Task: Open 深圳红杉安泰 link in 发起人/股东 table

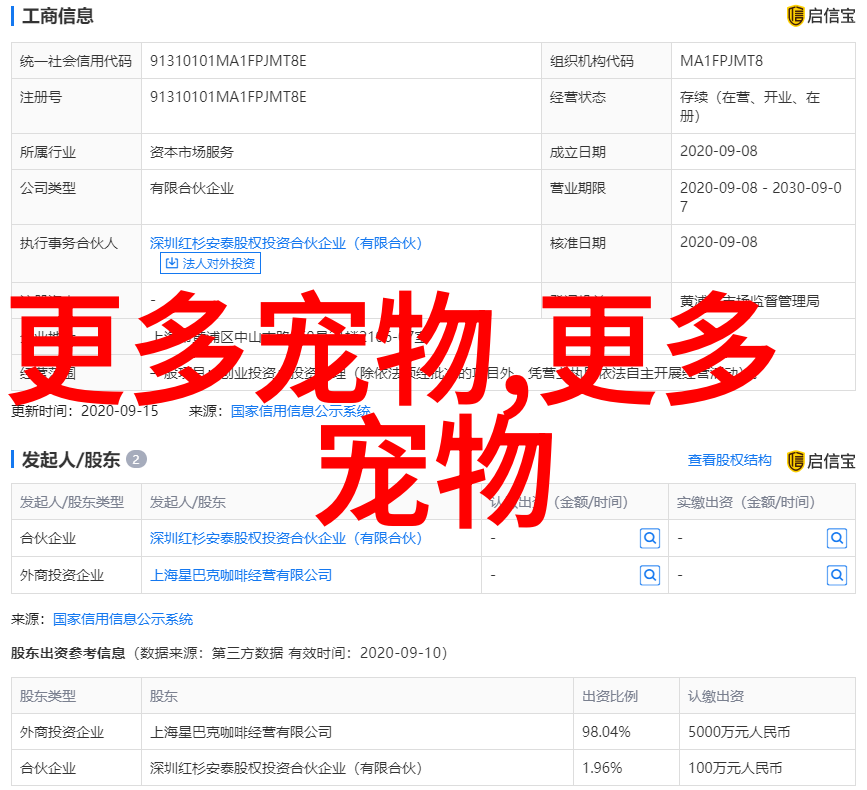Action: (x=286, y=538)
